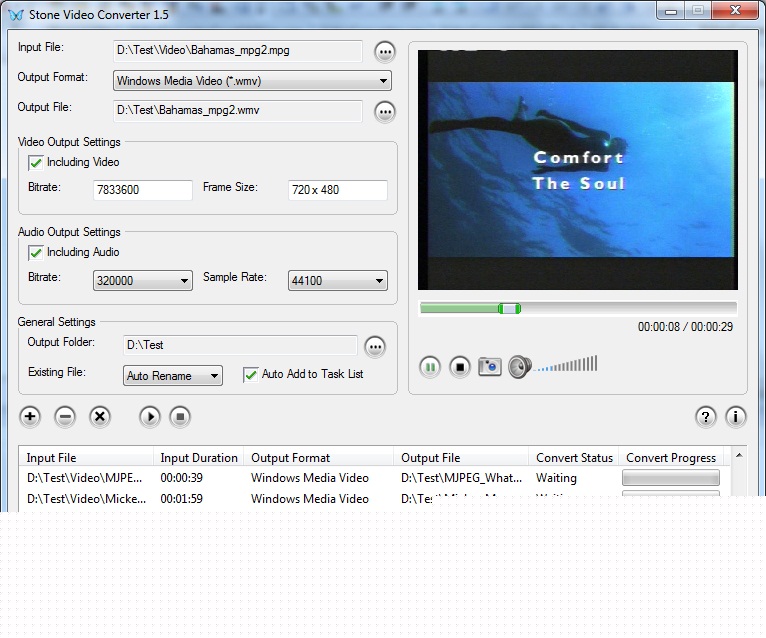Click the Output File path field
The image size is (766, 638).
tap(238, 111)
